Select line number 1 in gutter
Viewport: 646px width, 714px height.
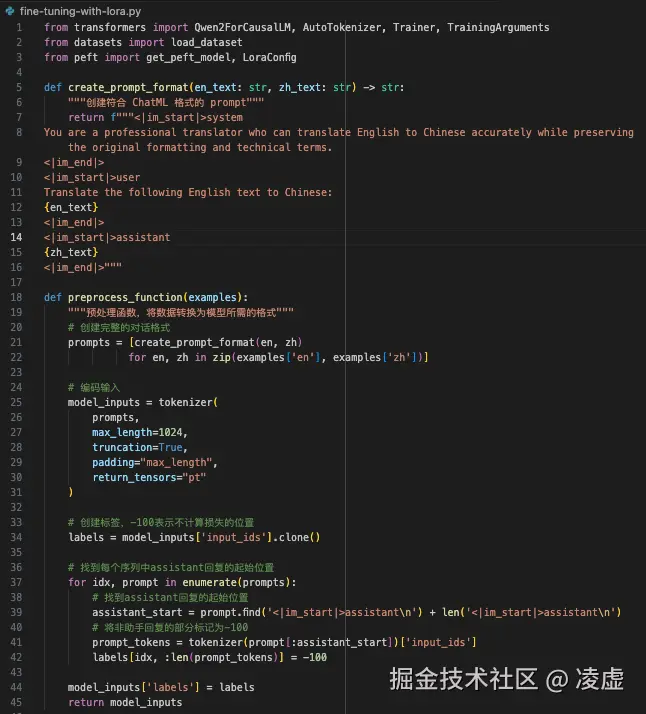click(x=19, y=27)
